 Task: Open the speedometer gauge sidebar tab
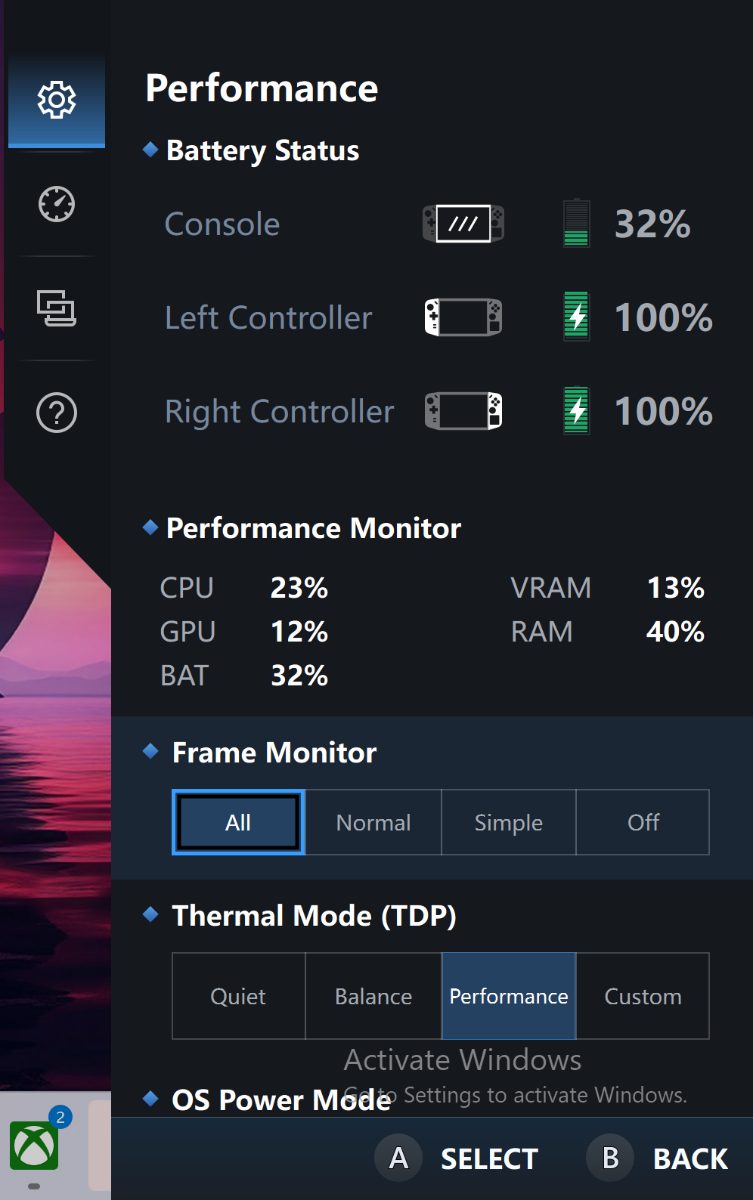click(56, 204)
